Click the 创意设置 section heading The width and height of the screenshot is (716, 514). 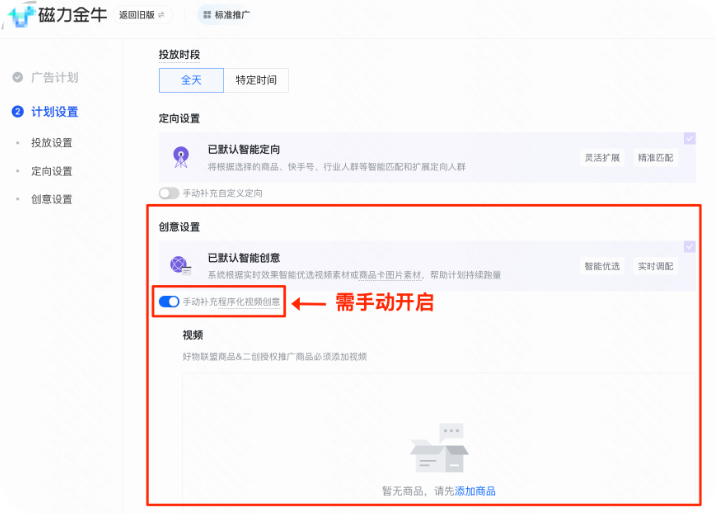(179, 227)
